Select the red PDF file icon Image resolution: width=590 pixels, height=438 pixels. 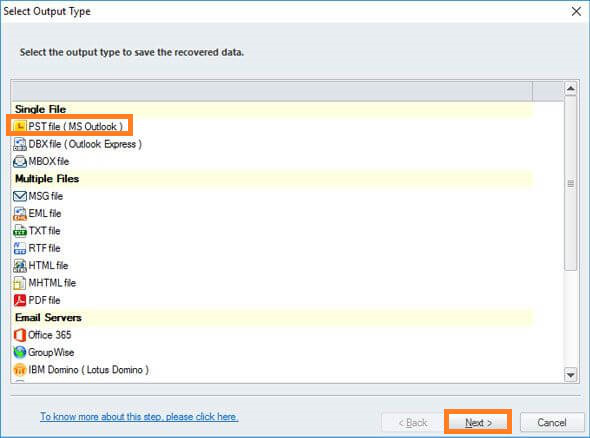click(20, 300)
